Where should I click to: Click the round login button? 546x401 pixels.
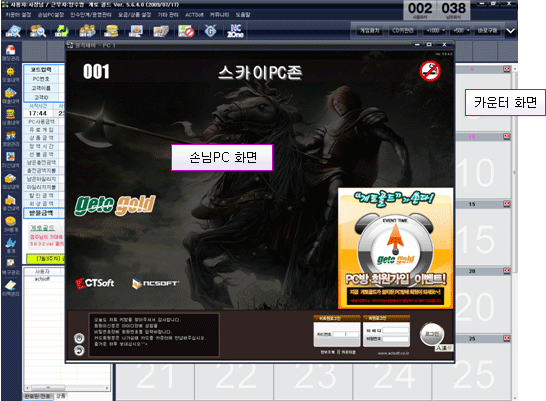coord(432,334)
